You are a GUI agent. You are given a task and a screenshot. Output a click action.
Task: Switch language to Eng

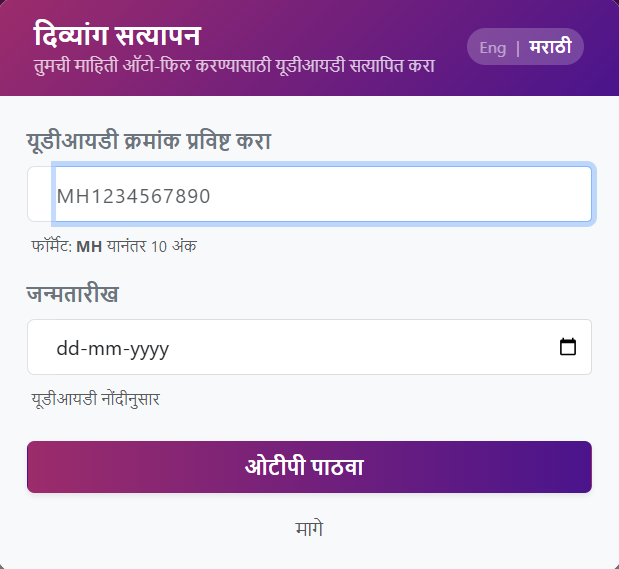tap(492, 48)
